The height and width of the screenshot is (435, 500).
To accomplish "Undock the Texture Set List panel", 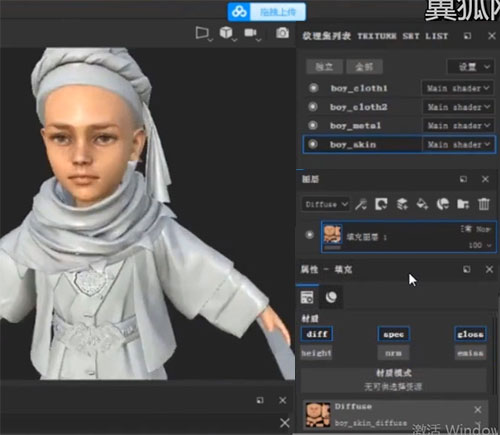I will point(467,36).
